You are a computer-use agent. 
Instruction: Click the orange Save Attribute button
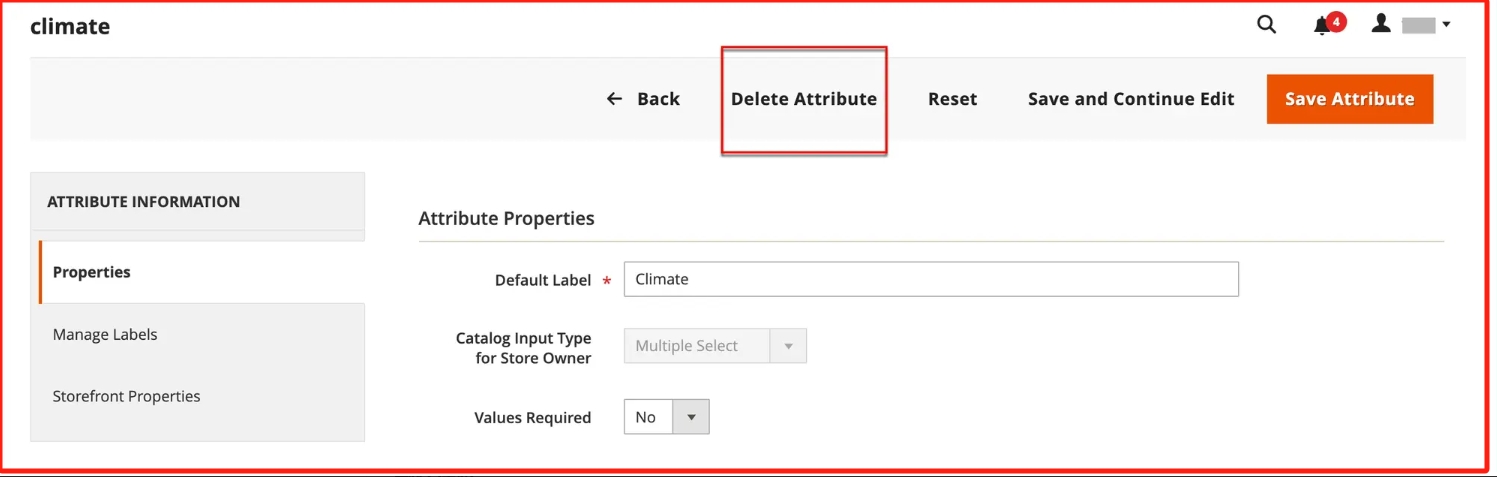click(1349, 99)
